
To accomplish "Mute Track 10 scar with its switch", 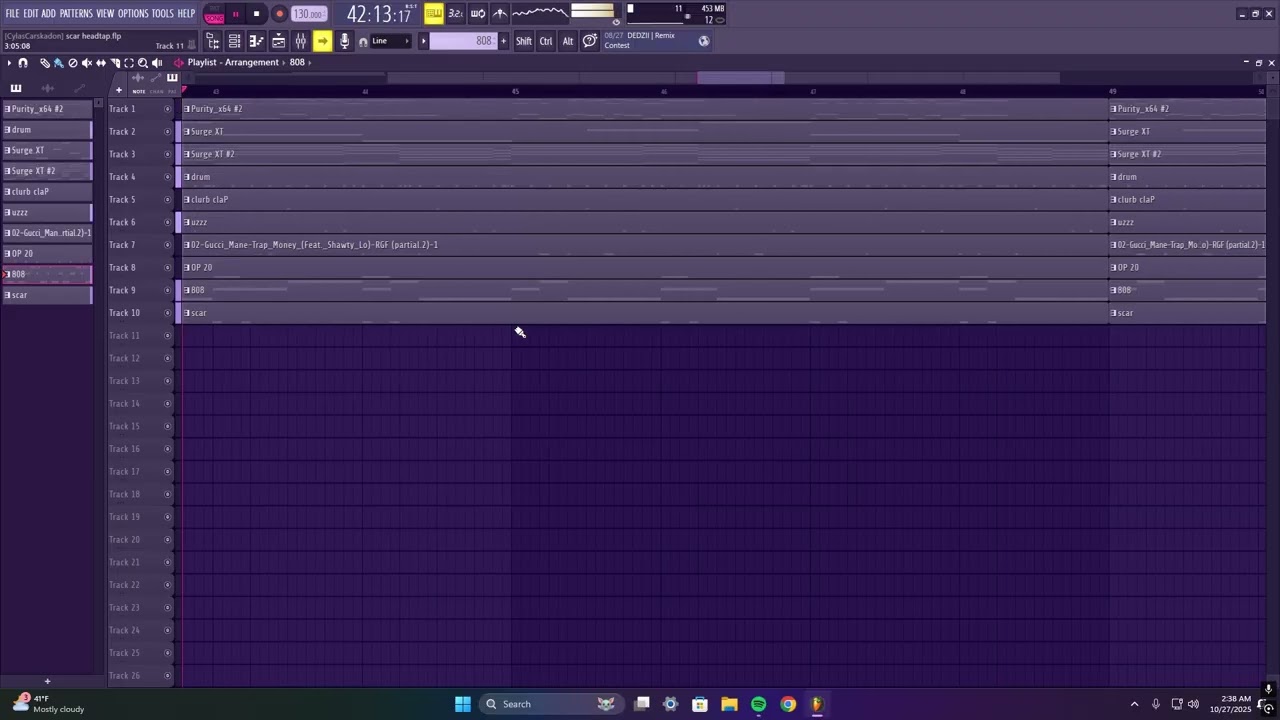I will (167, 313).
